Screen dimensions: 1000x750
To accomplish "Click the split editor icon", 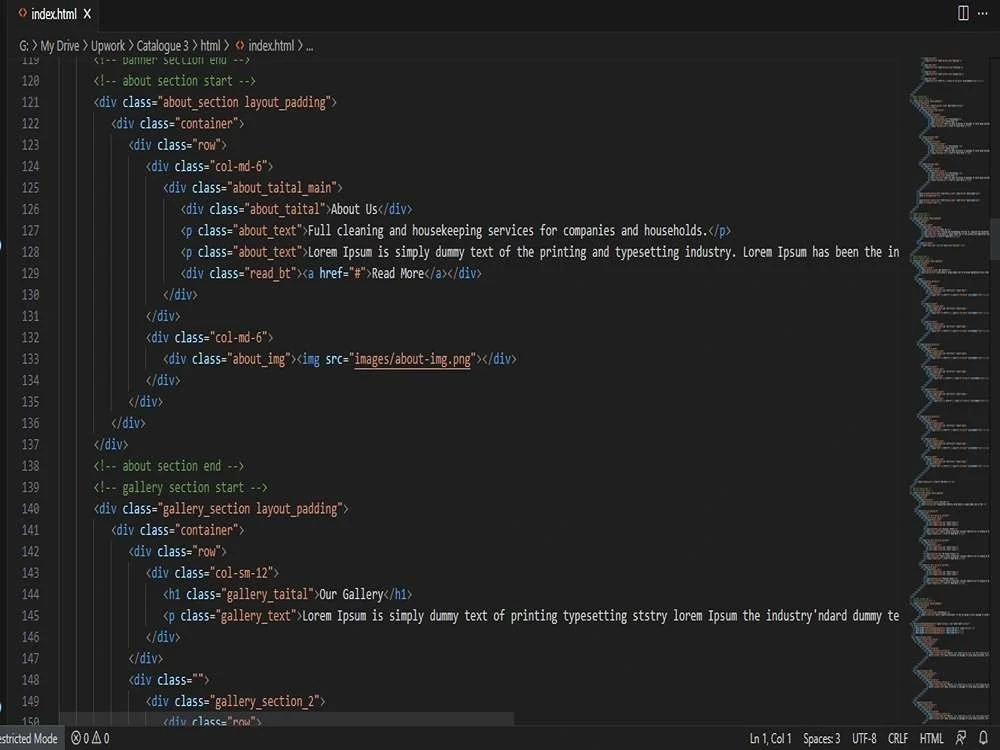I will [x=963, y=13].
